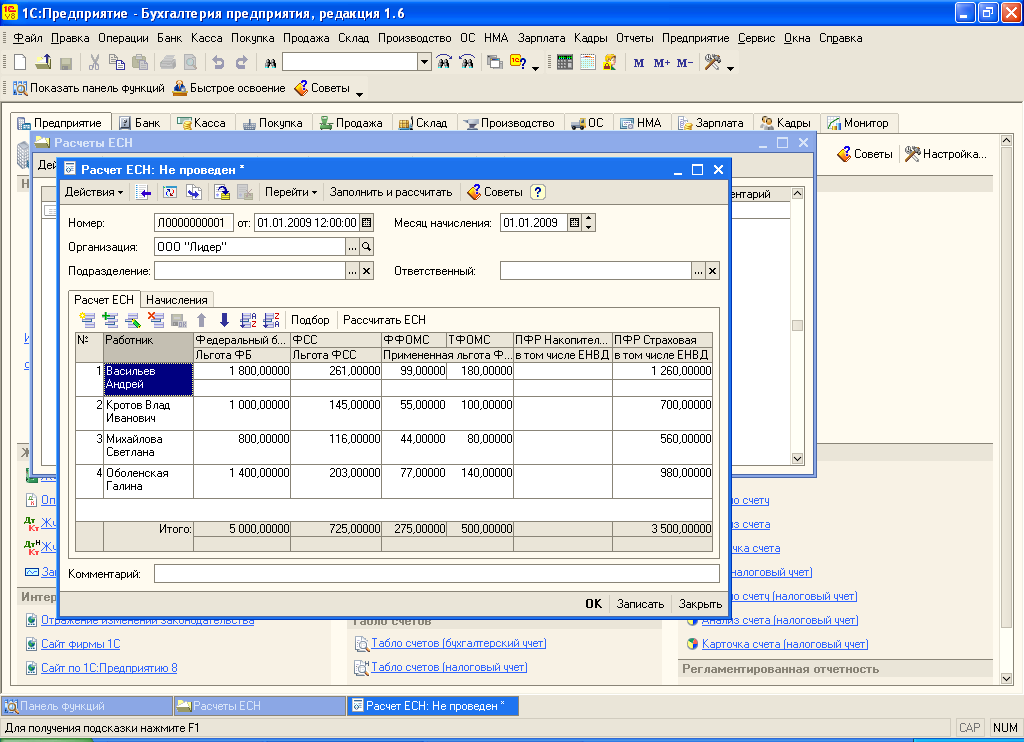
Task: Click the Записать button
Action: pyautogui.click(x=640, y=604)
